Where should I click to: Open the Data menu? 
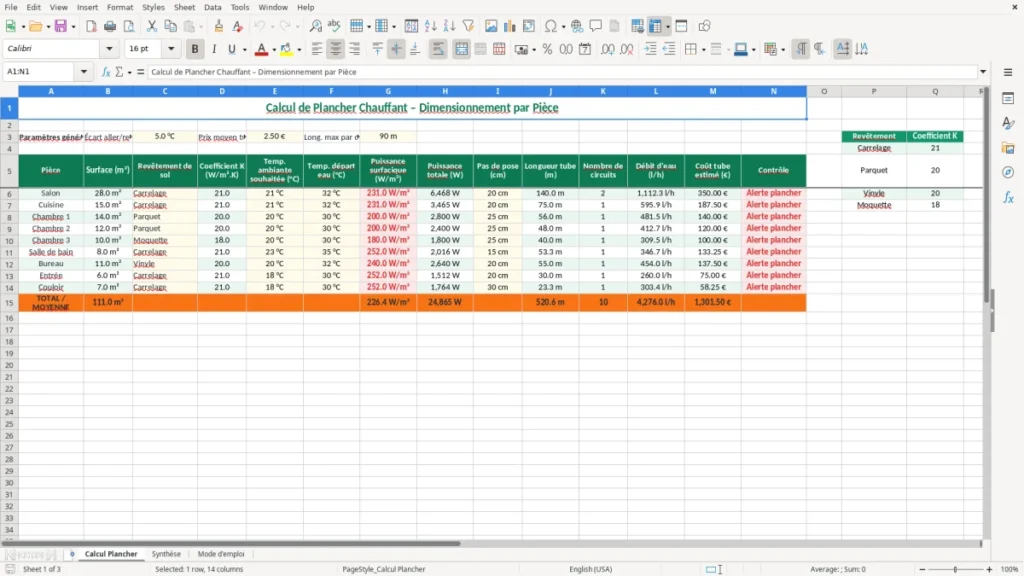click(212, 7)
